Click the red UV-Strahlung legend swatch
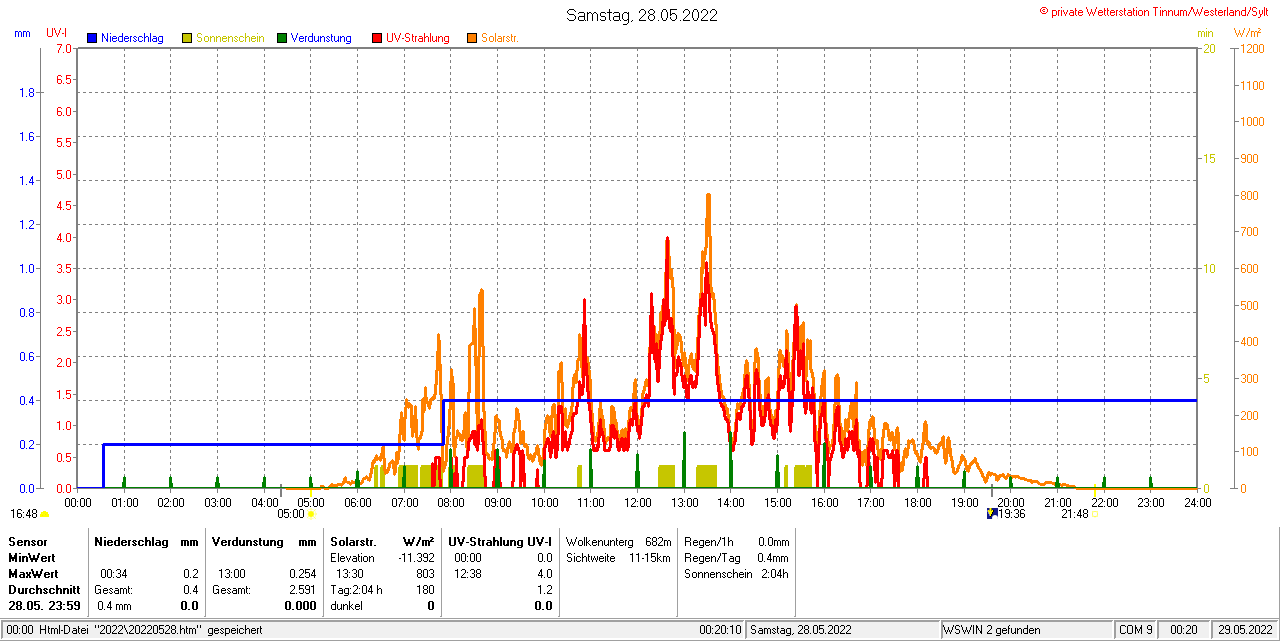 coord(377,38)
